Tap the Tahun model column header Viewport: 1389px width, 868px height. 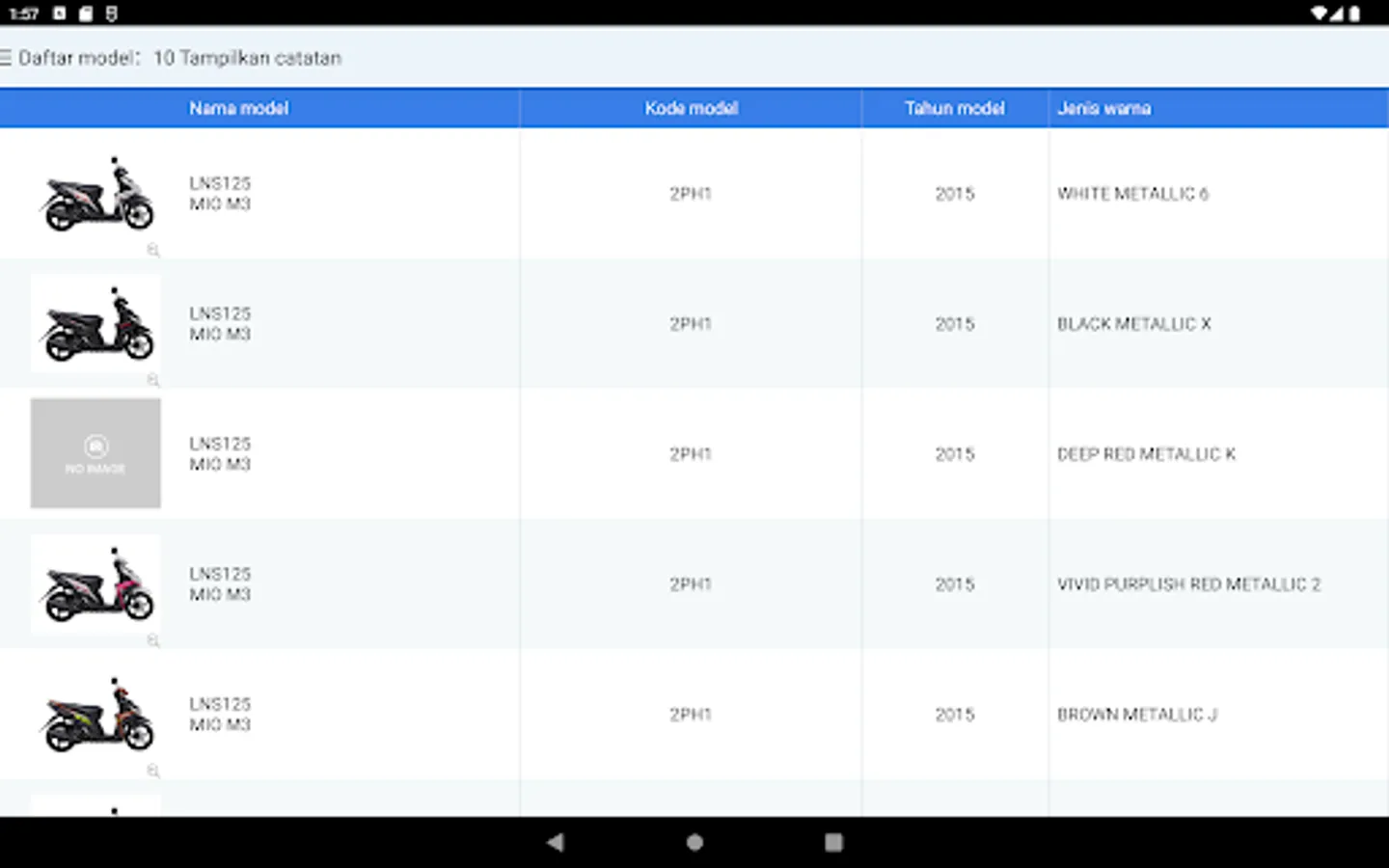[x=954, y=108]
